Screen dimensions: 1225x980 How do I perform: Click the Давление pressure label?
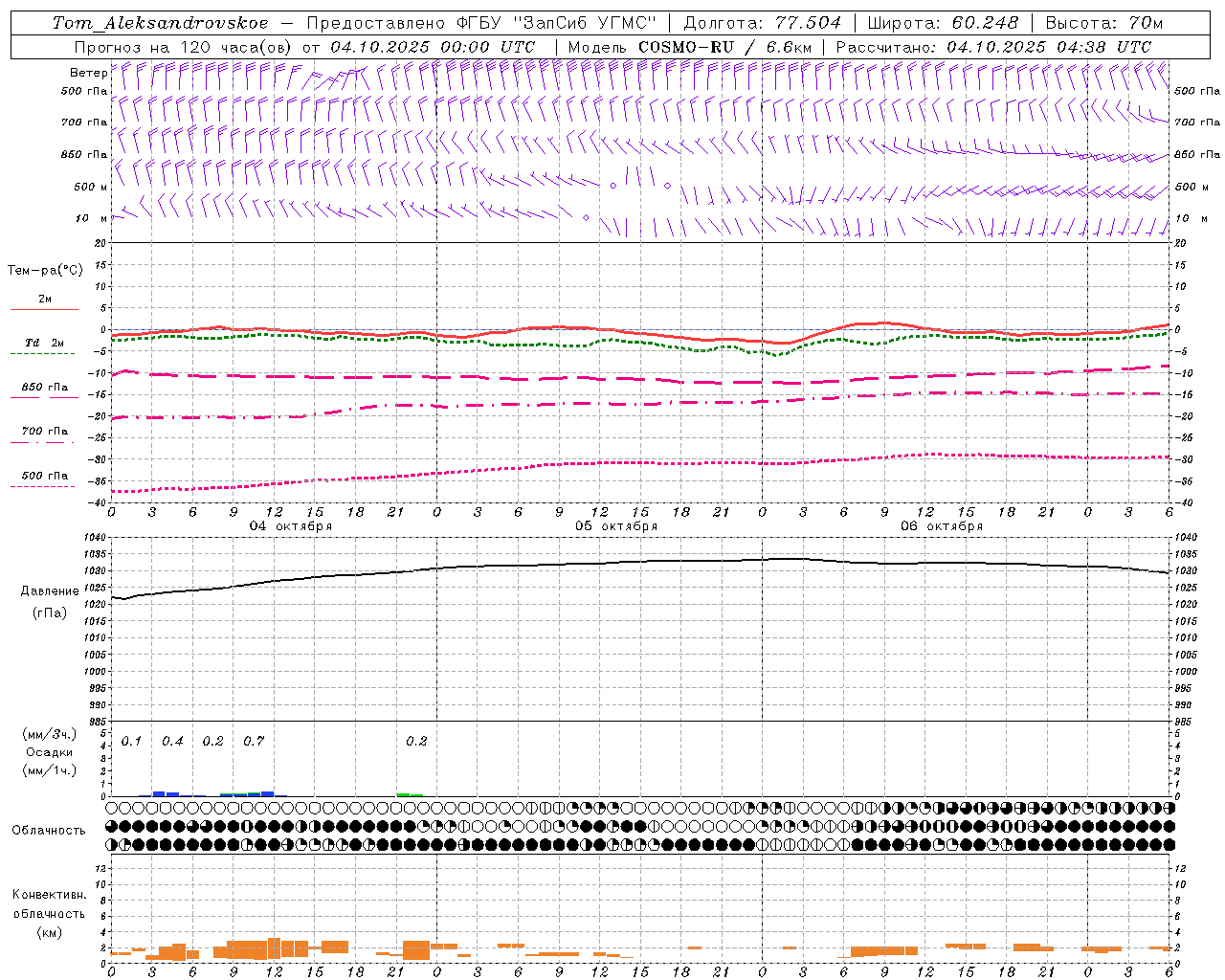(x=50, y=591)
